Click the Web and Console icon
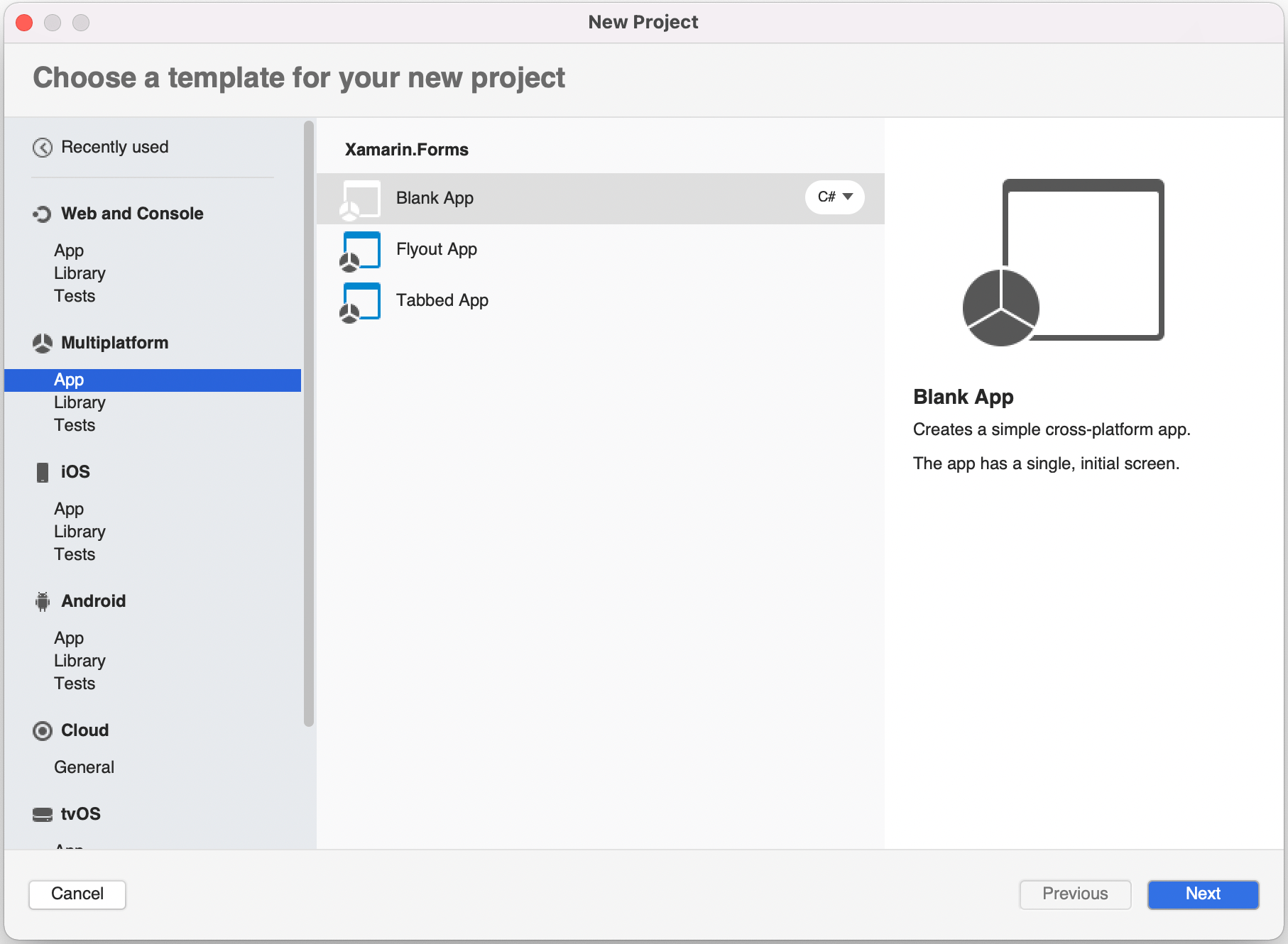1288x944 pixels. coord(43,213)
